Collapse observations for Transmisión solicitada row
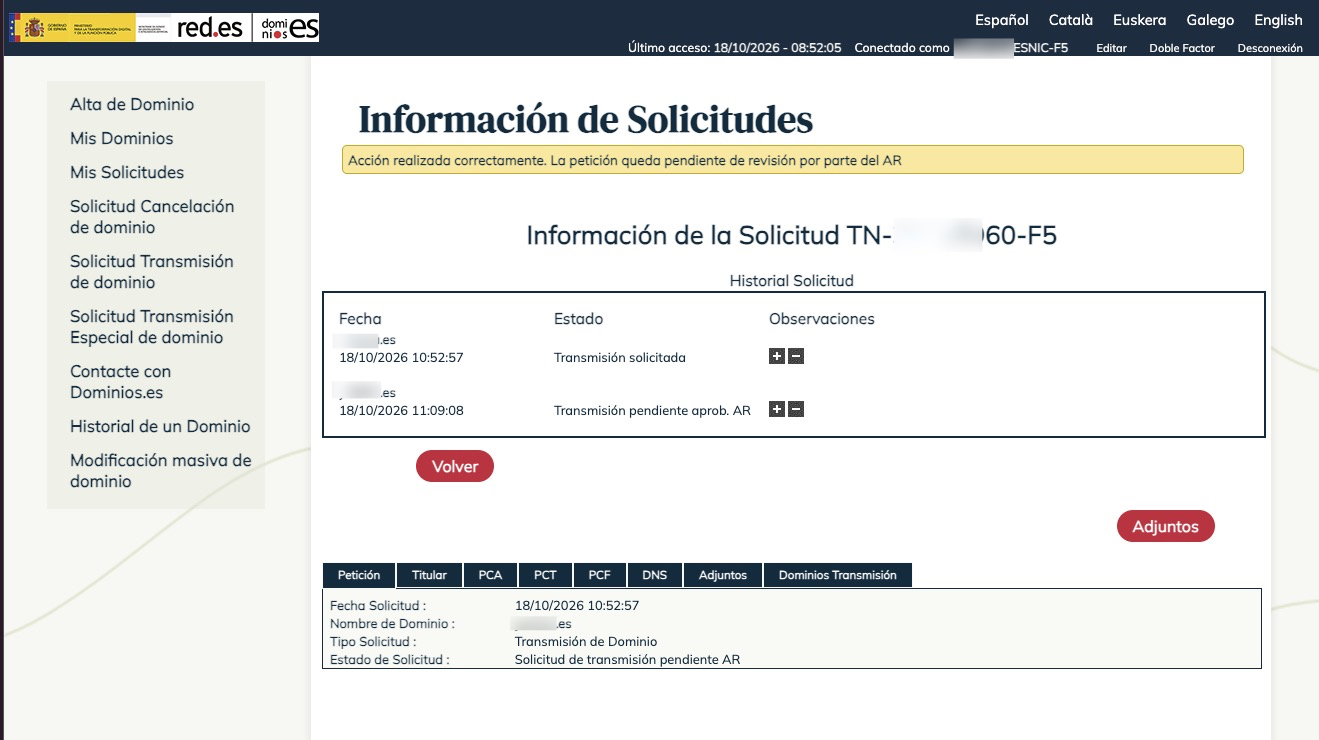This screenshot has width=1319, height=740. pos(796,356)
